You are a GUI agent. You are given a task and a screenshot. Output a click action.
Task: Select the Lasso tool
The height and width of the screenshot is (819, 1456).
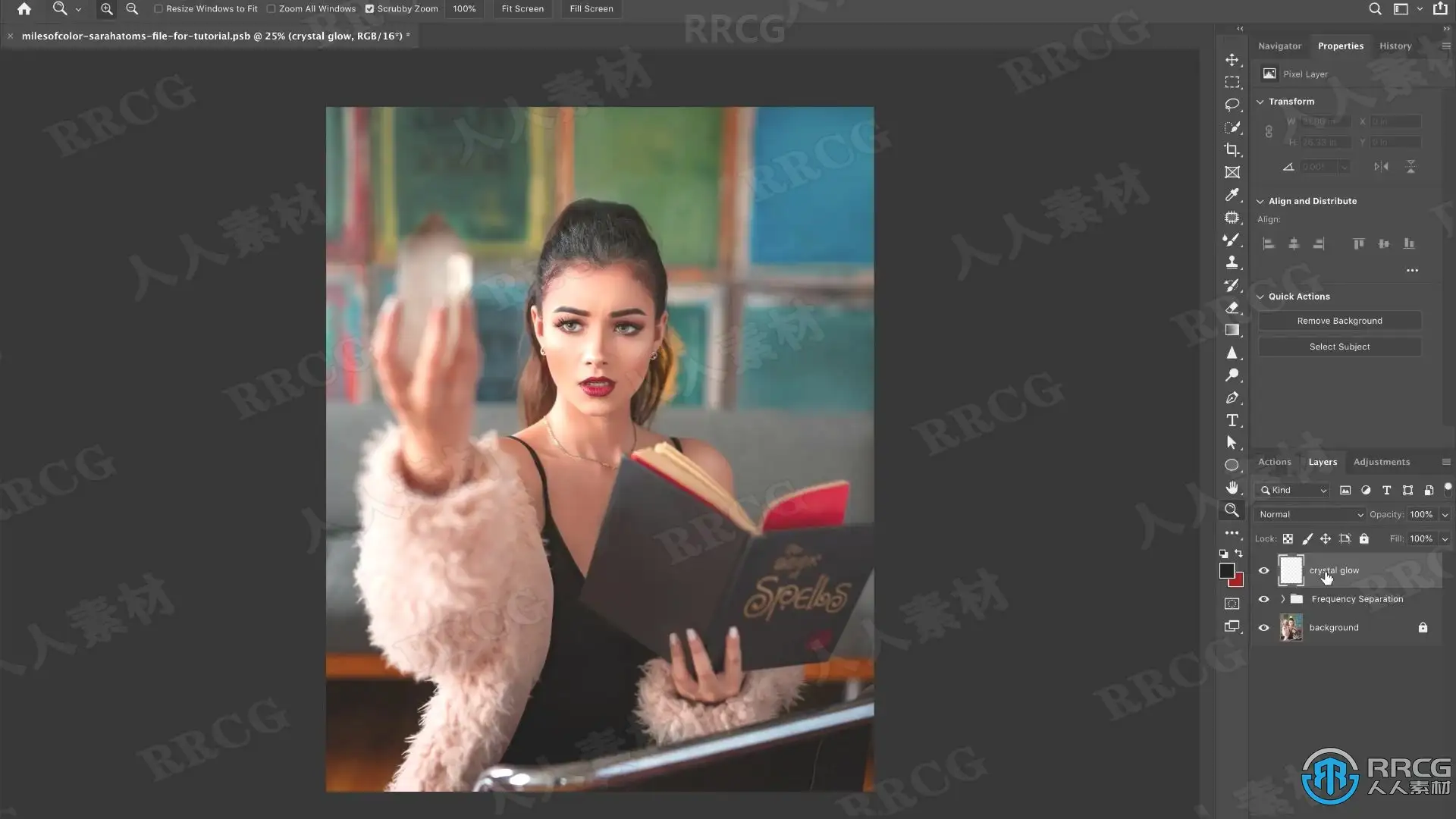coord(1232,104)
